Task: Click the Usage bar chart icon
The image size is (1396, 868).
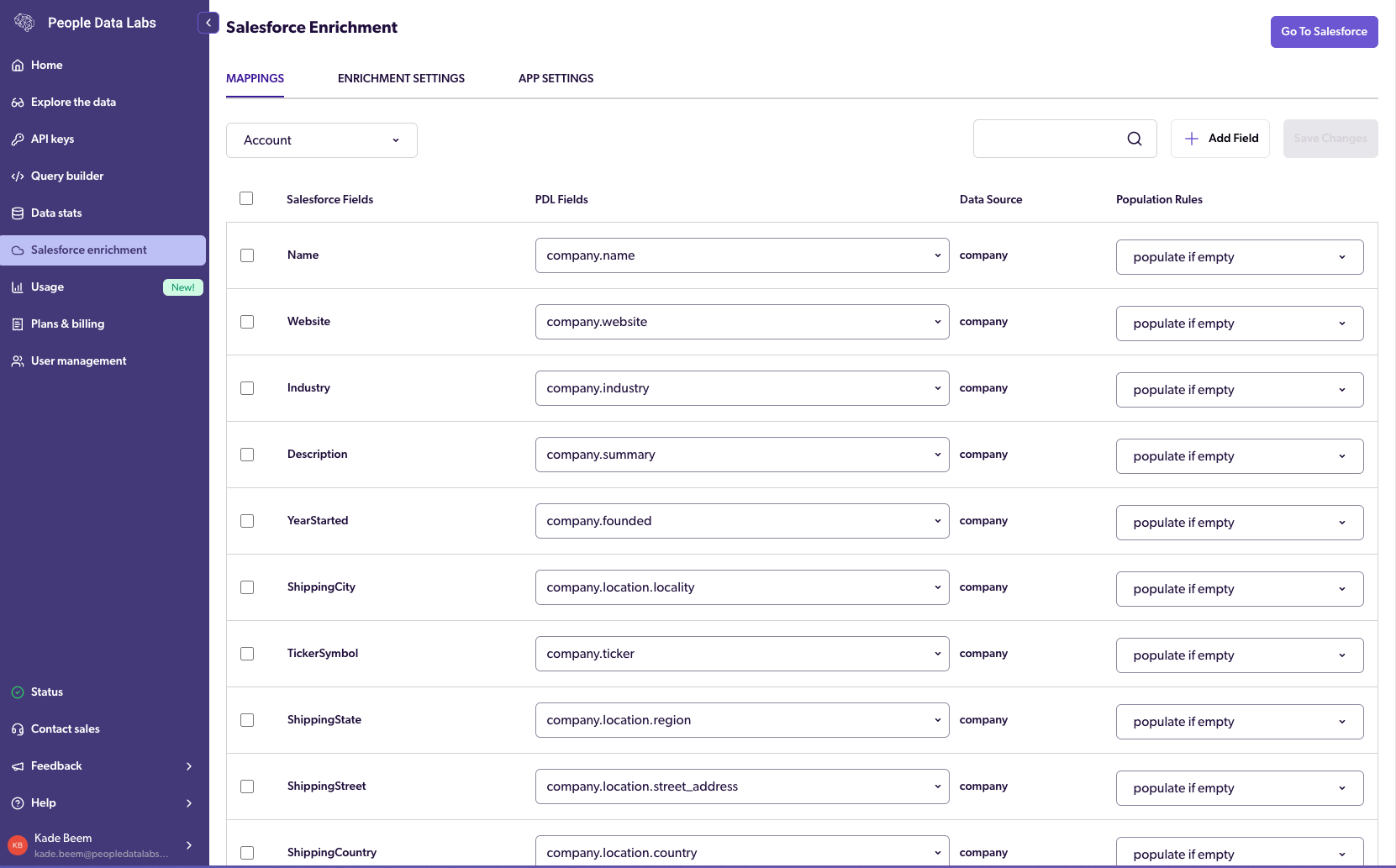Action: coord(18,287)
